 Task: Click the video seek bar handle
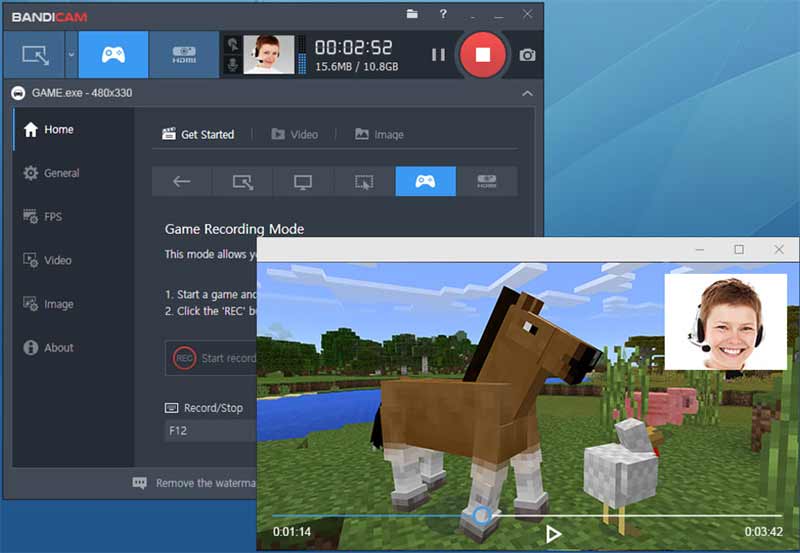(x=481, y=515)
